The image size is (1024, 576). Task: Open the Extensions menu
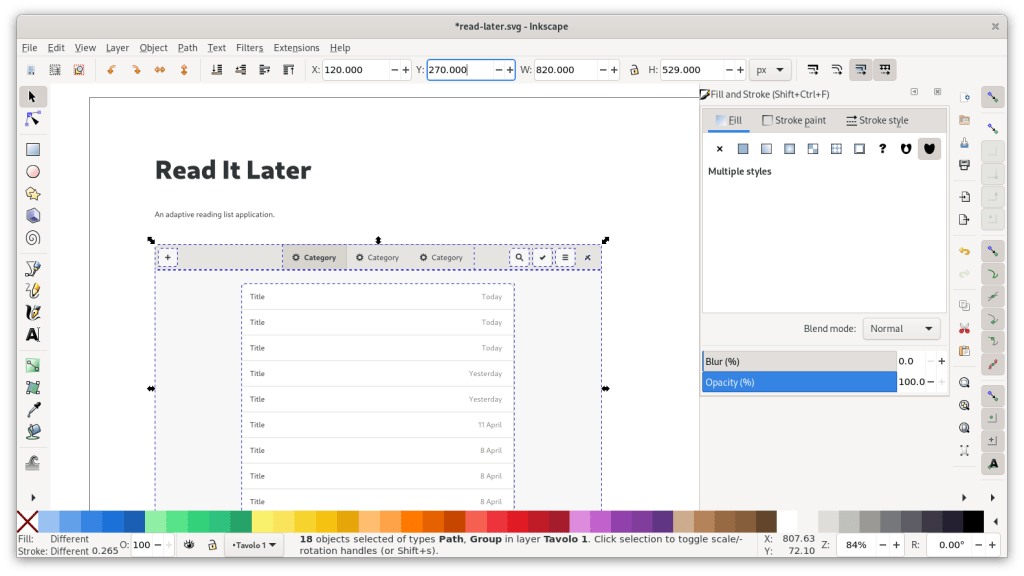pyautogui.click(x=296, y=47)
